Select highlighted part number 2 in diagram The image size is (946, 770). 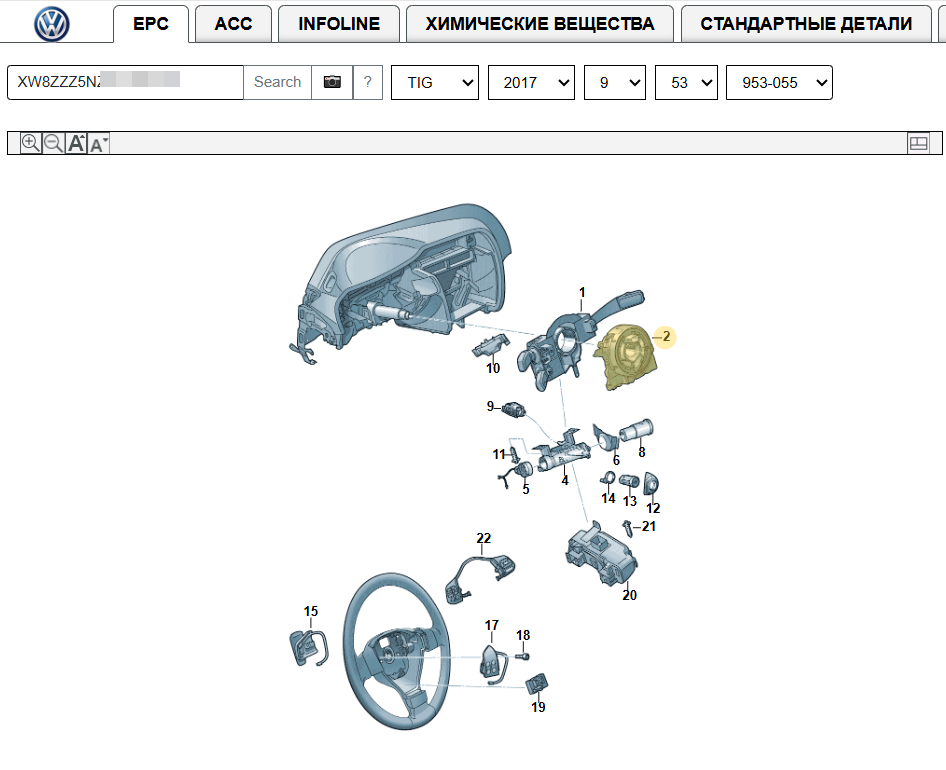pyautogui.click(x=665, y=337)
